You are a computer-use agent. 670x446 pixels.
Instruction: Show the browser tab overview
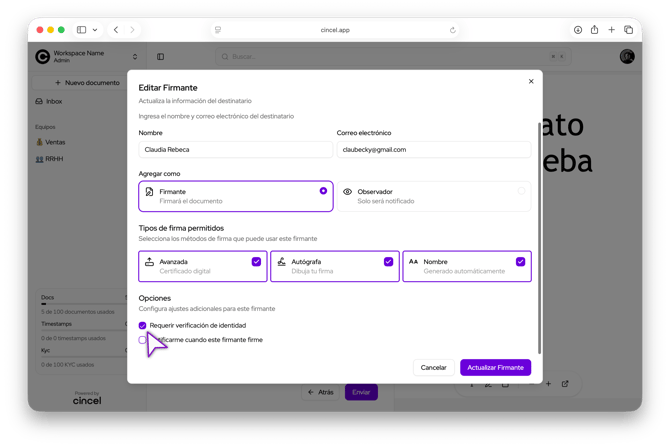tap(629, 30)
